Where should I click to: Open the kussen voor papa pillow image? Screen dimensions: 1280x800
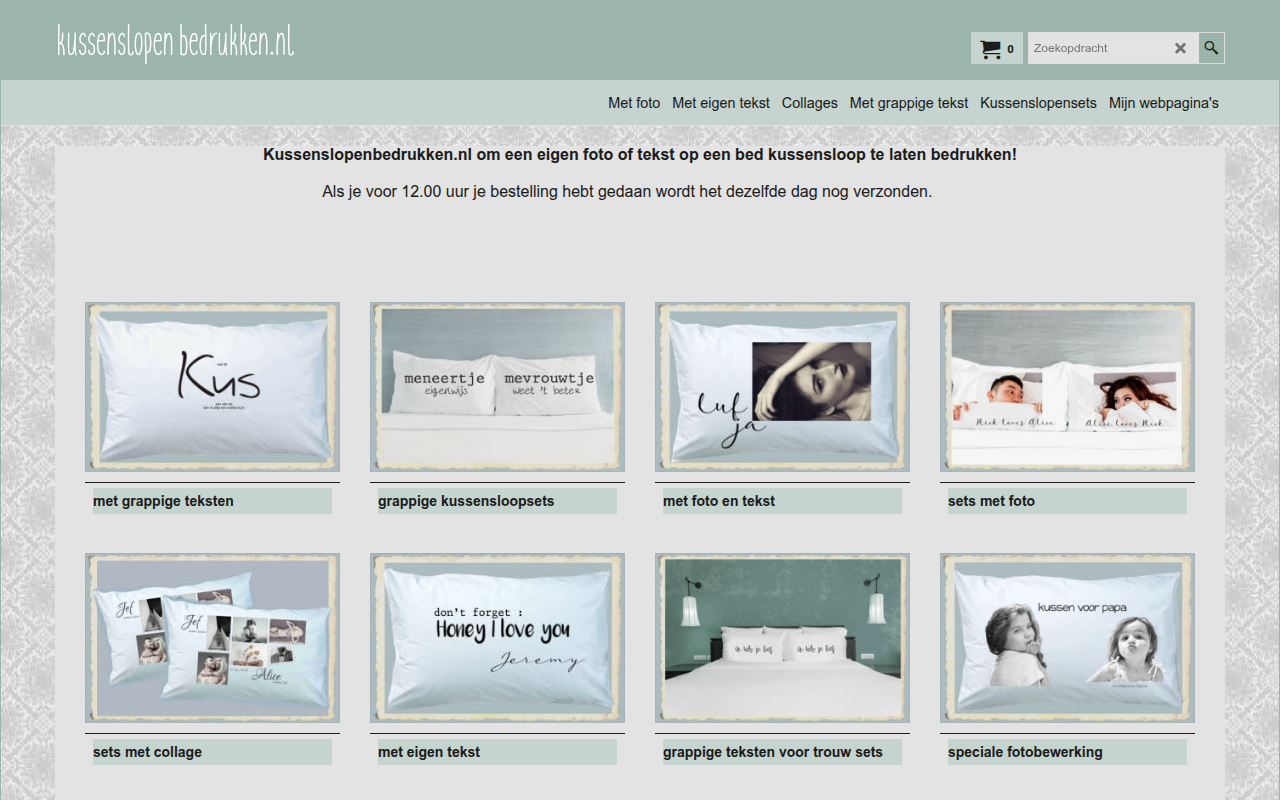[x=1067, y=638]
